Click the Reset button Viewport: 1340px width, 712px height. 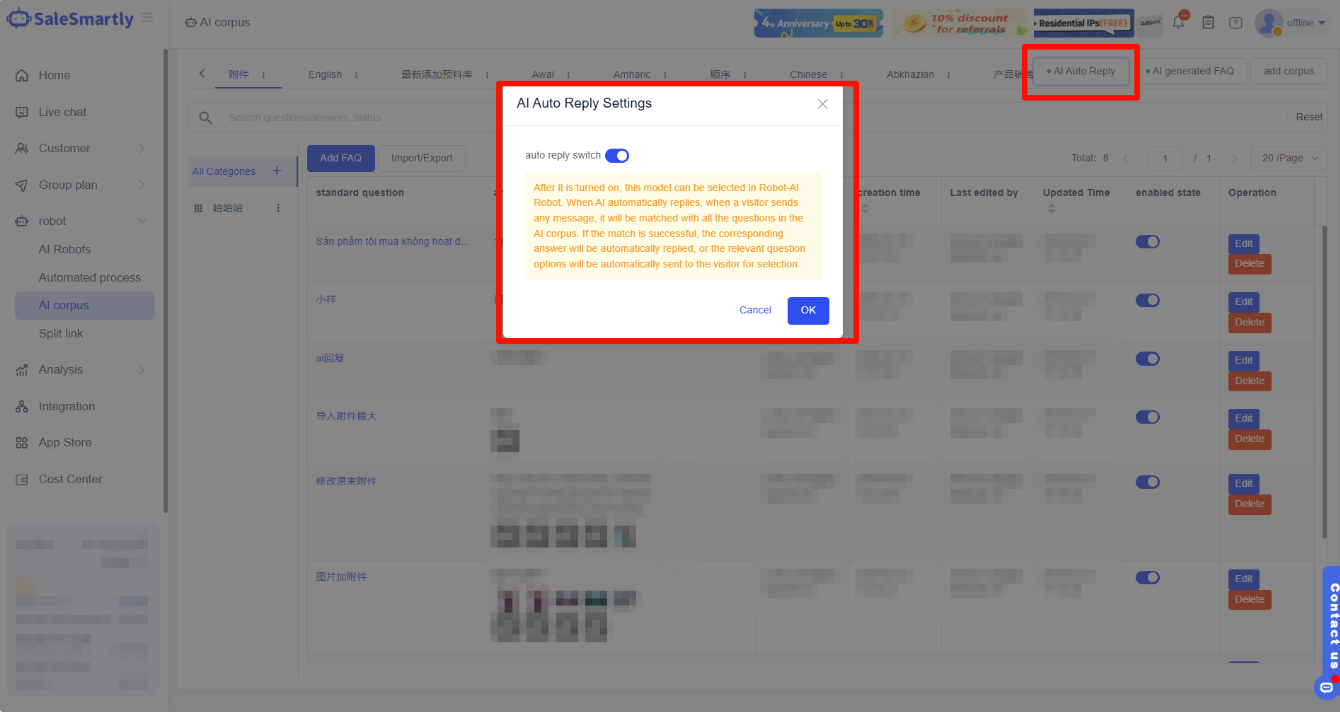click(x=1309, y=117)
